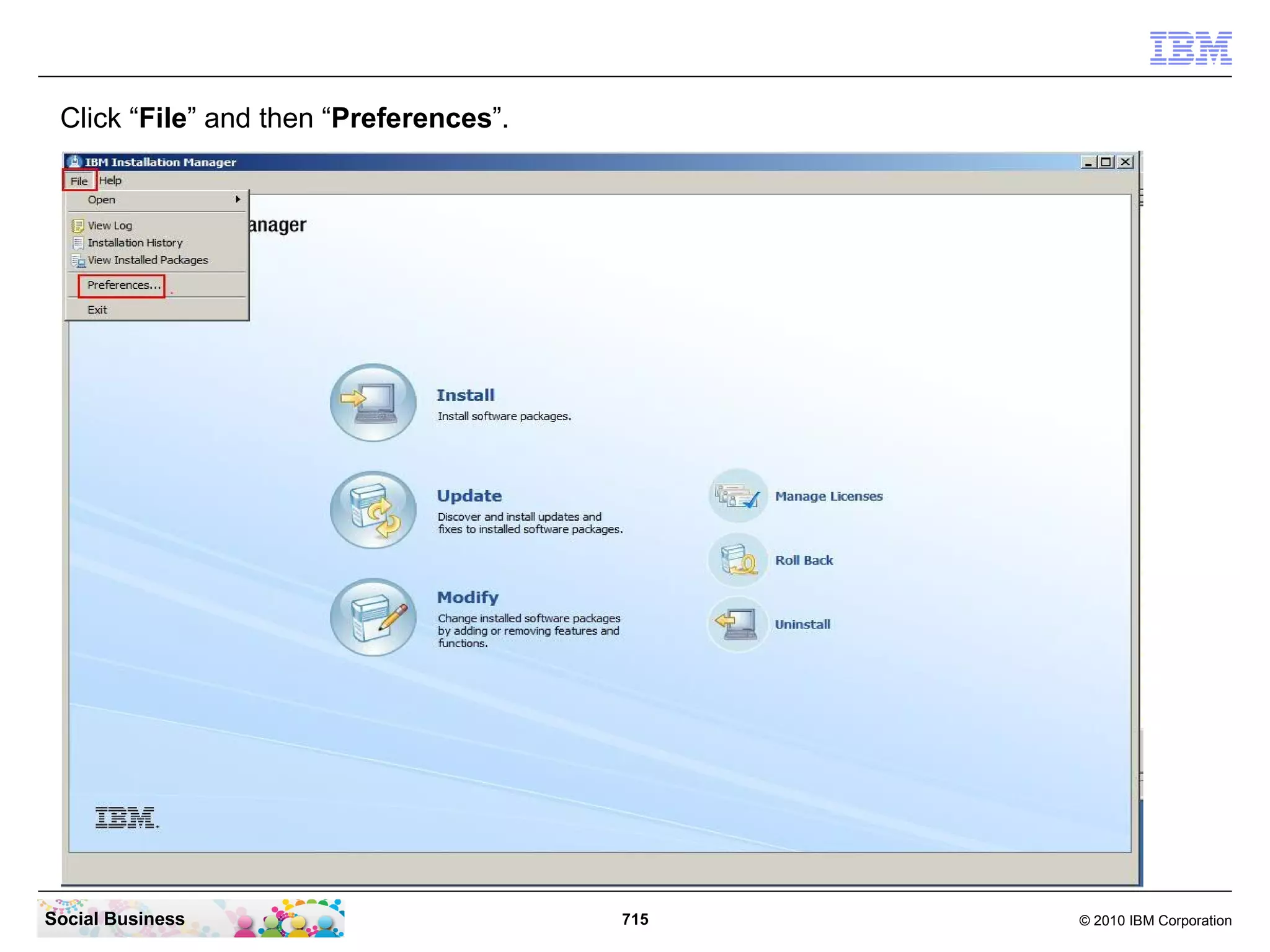Click the View Log notepad icon
1270x952 pixels.
tap(78, 226)
